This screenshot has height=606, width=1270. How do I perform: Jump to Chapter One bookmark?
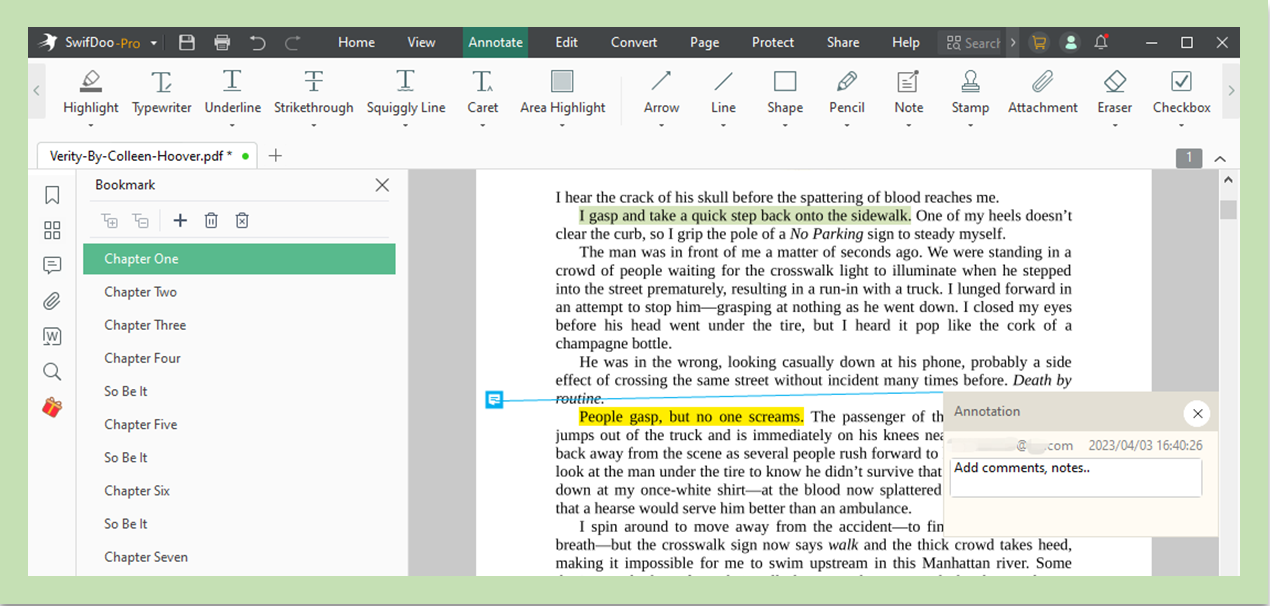pos(239,259)
